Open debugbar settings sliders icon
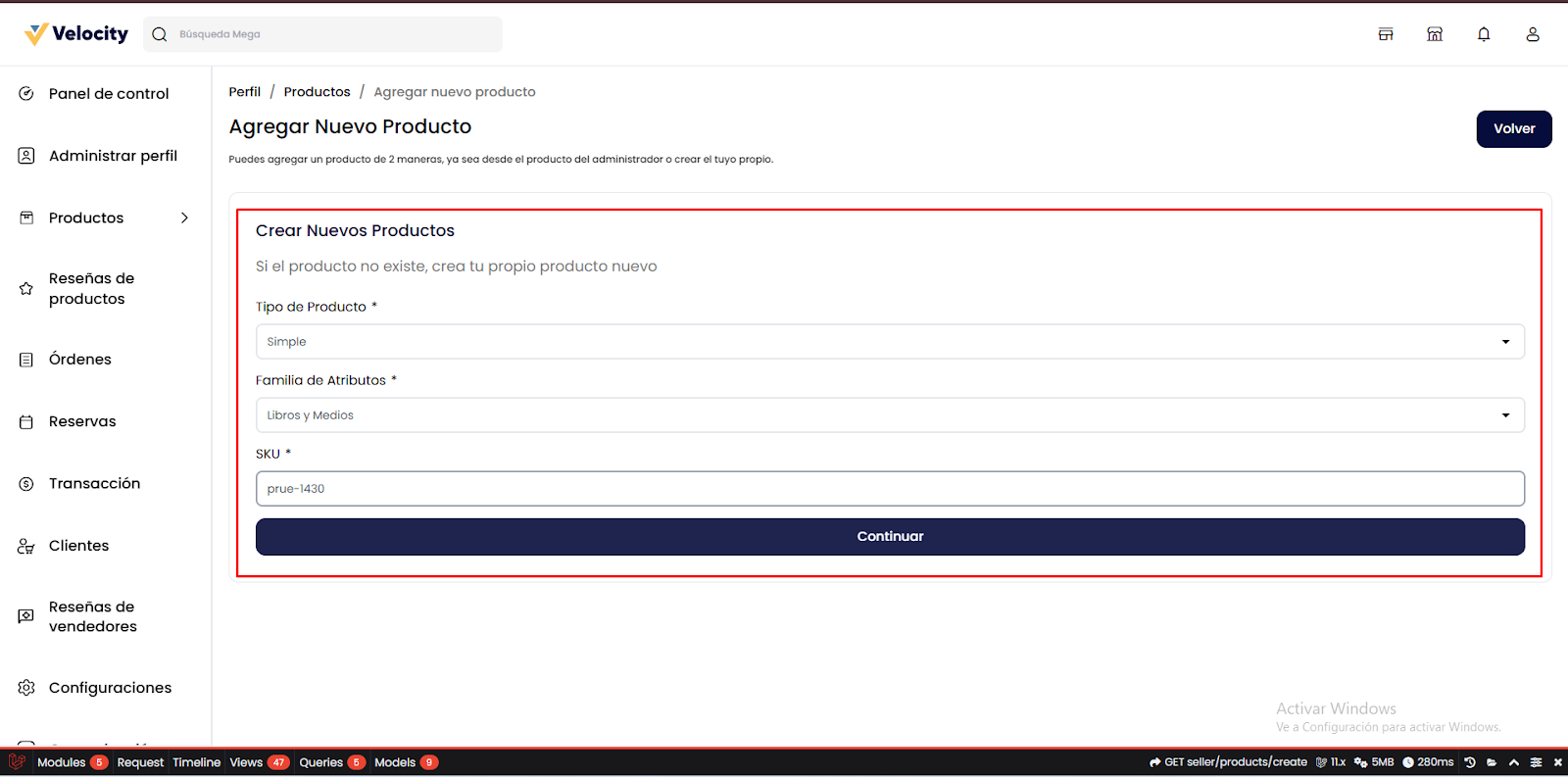1568x777 pixels. tap(1536, 762)
